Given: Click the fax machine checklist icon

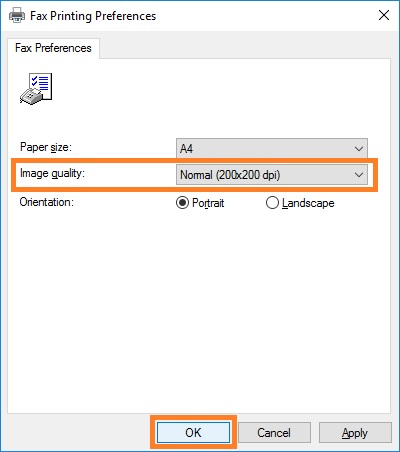Looking at the screenshot, I should 36,89.
